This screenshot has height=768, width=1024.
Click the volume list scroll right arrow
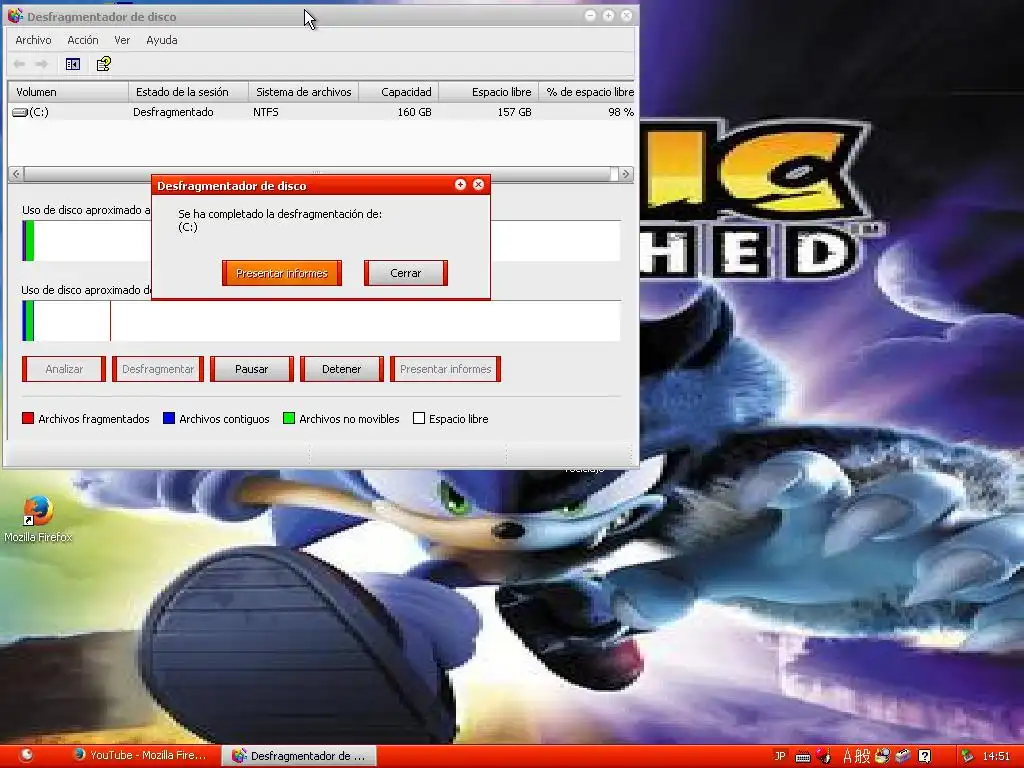(626, 174)
